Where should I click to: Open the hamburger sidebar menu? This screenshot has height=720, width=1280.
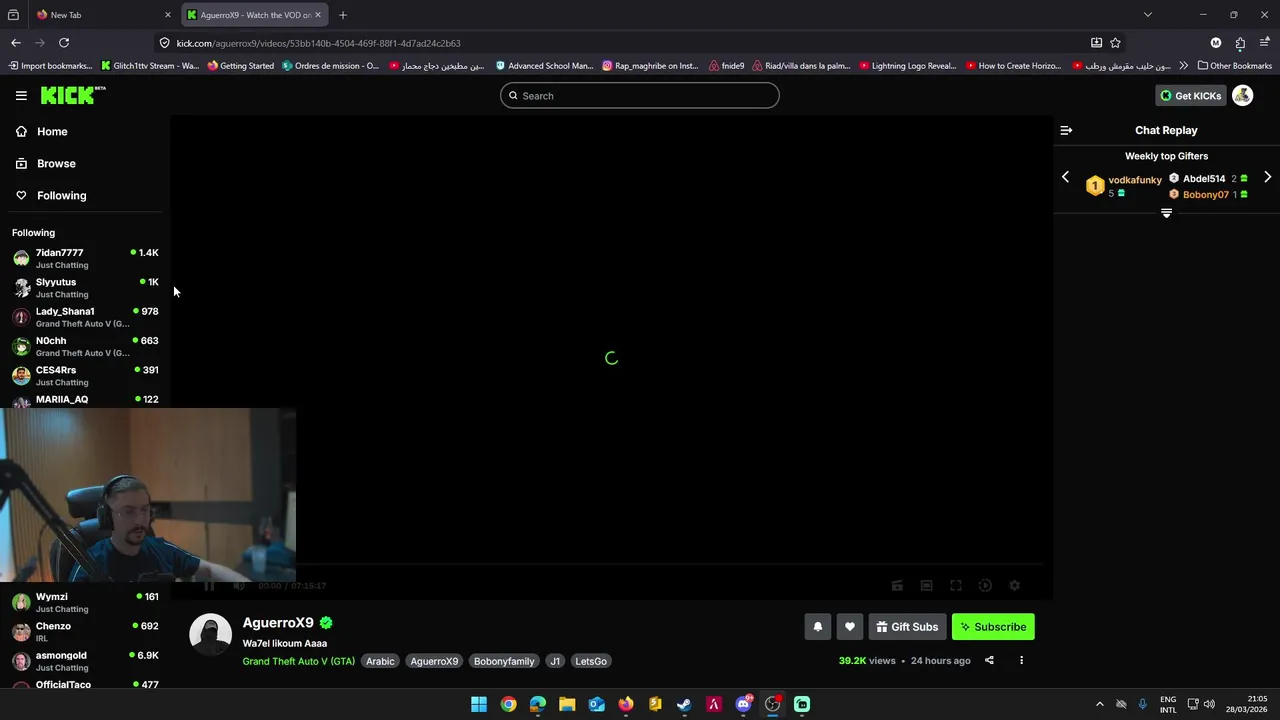point(21,96)
